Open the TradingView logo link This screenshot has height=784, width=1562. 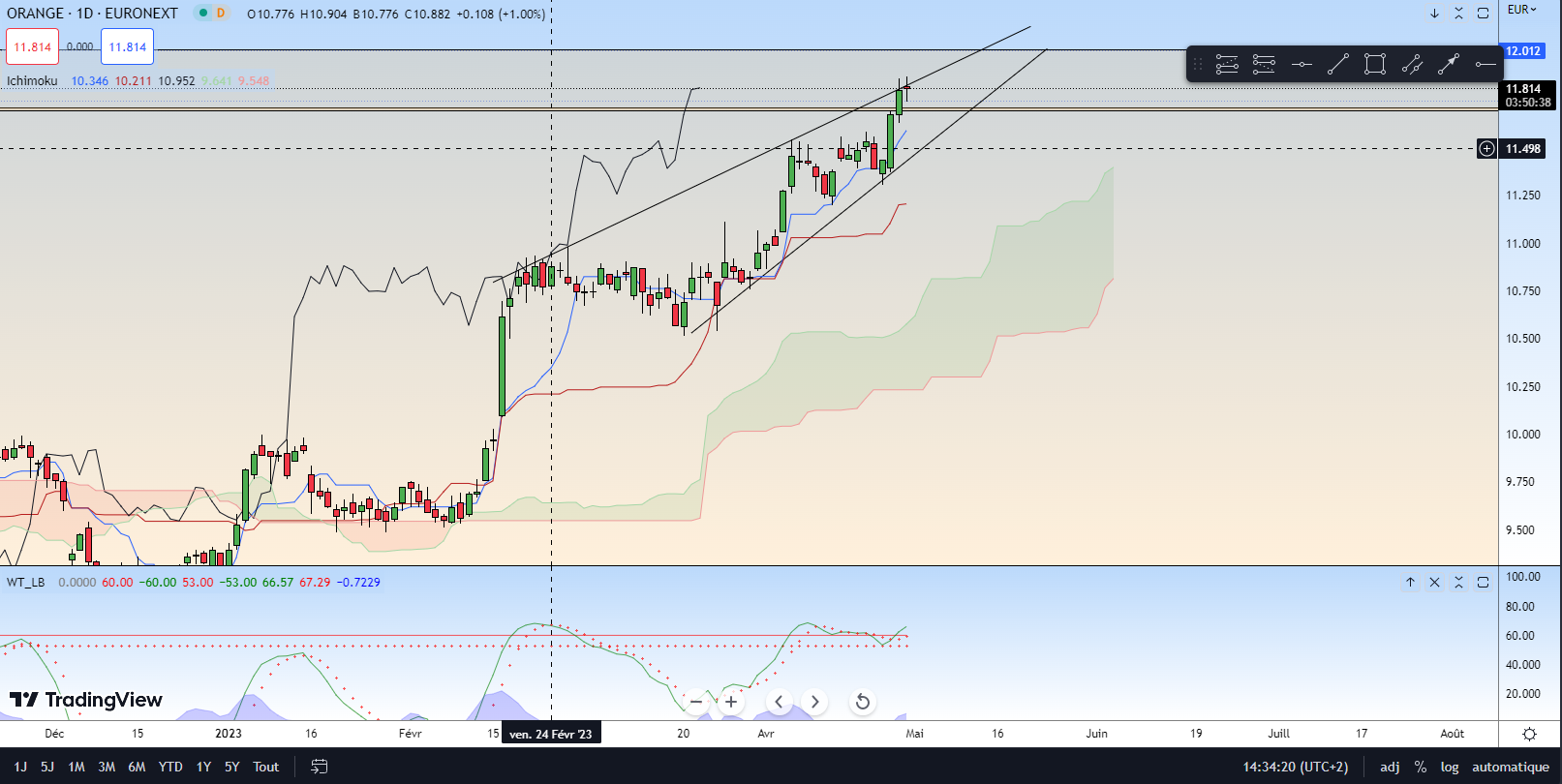click(x=86, y=700)
